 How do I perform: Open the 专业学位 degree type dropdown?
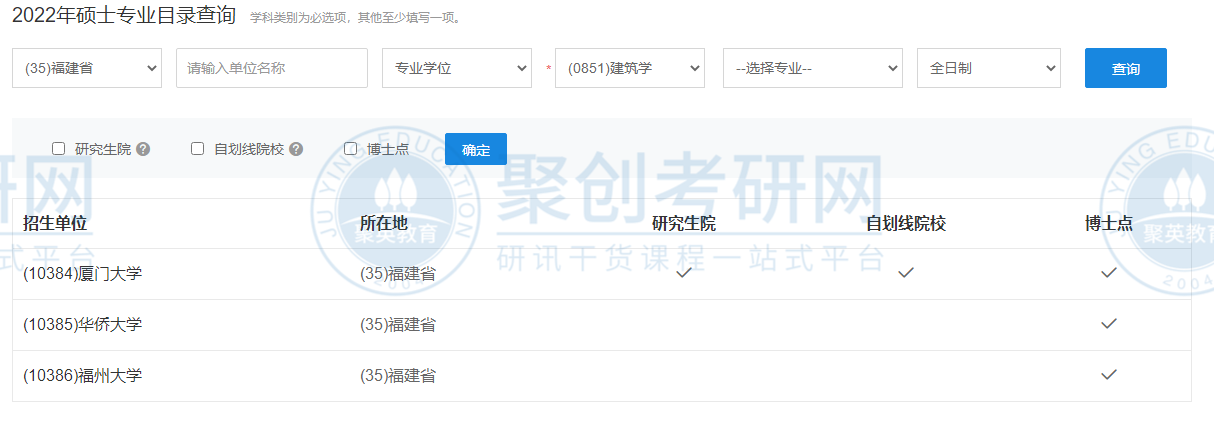click(x=457, y=68)
